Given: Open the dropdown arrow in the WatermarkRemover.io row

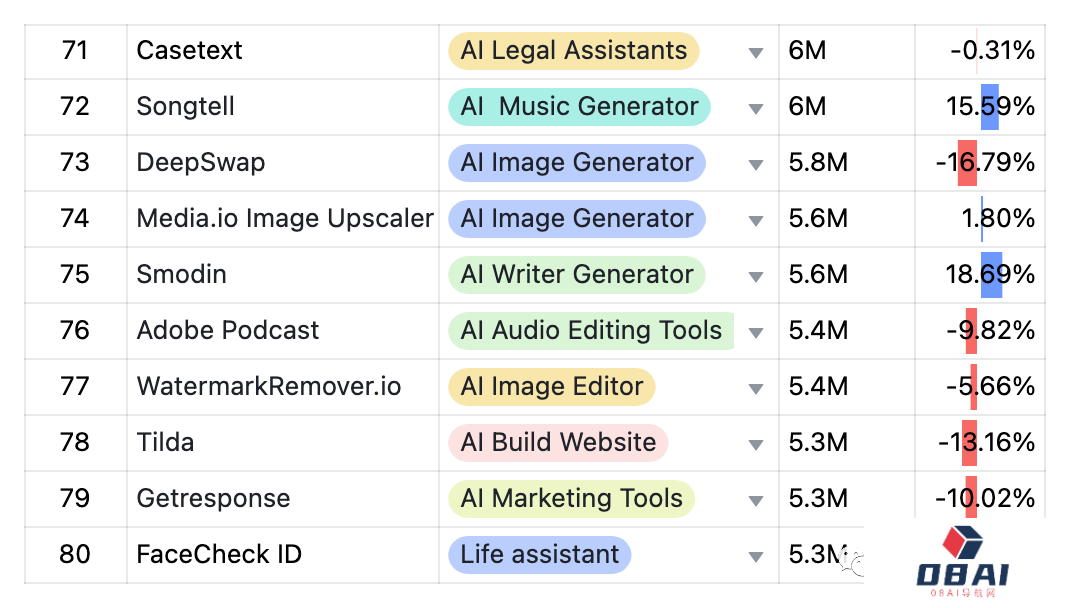Looking at the screenshot, I should 755,388.
